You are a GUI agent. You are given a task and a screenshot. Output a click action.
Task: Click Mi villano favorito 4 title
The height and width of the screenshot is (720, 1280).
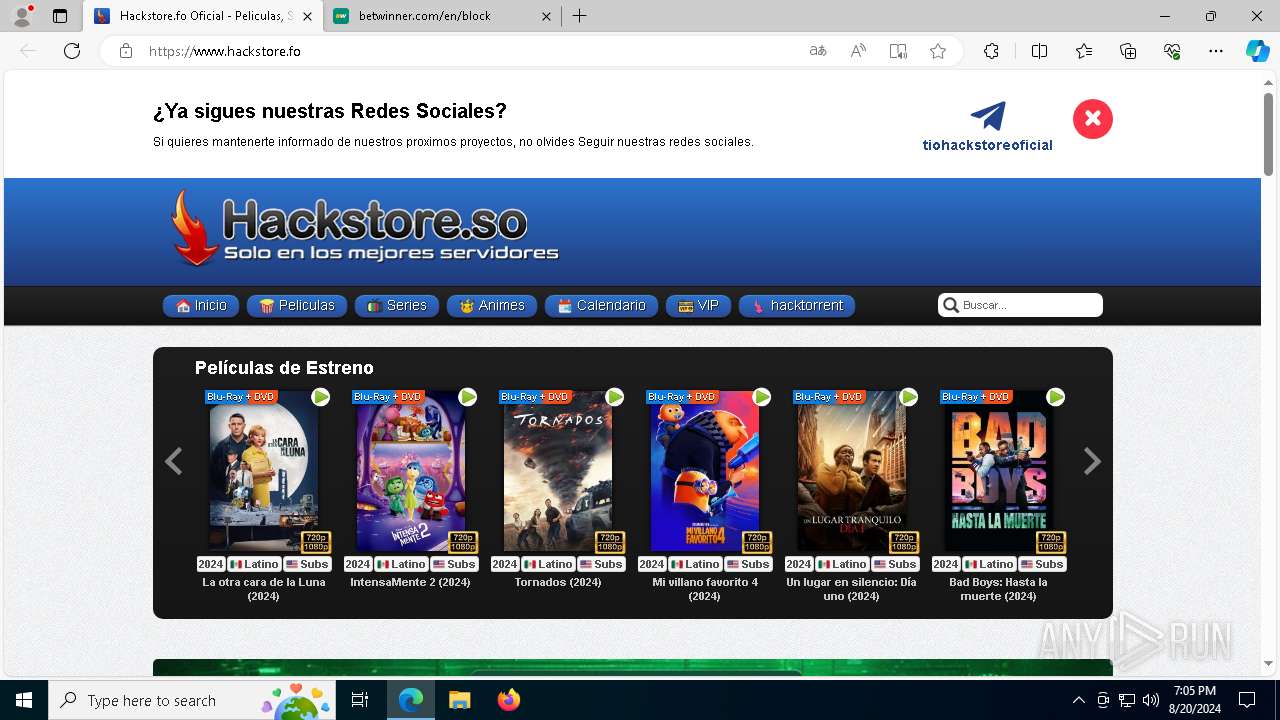(x=705, y=589)
